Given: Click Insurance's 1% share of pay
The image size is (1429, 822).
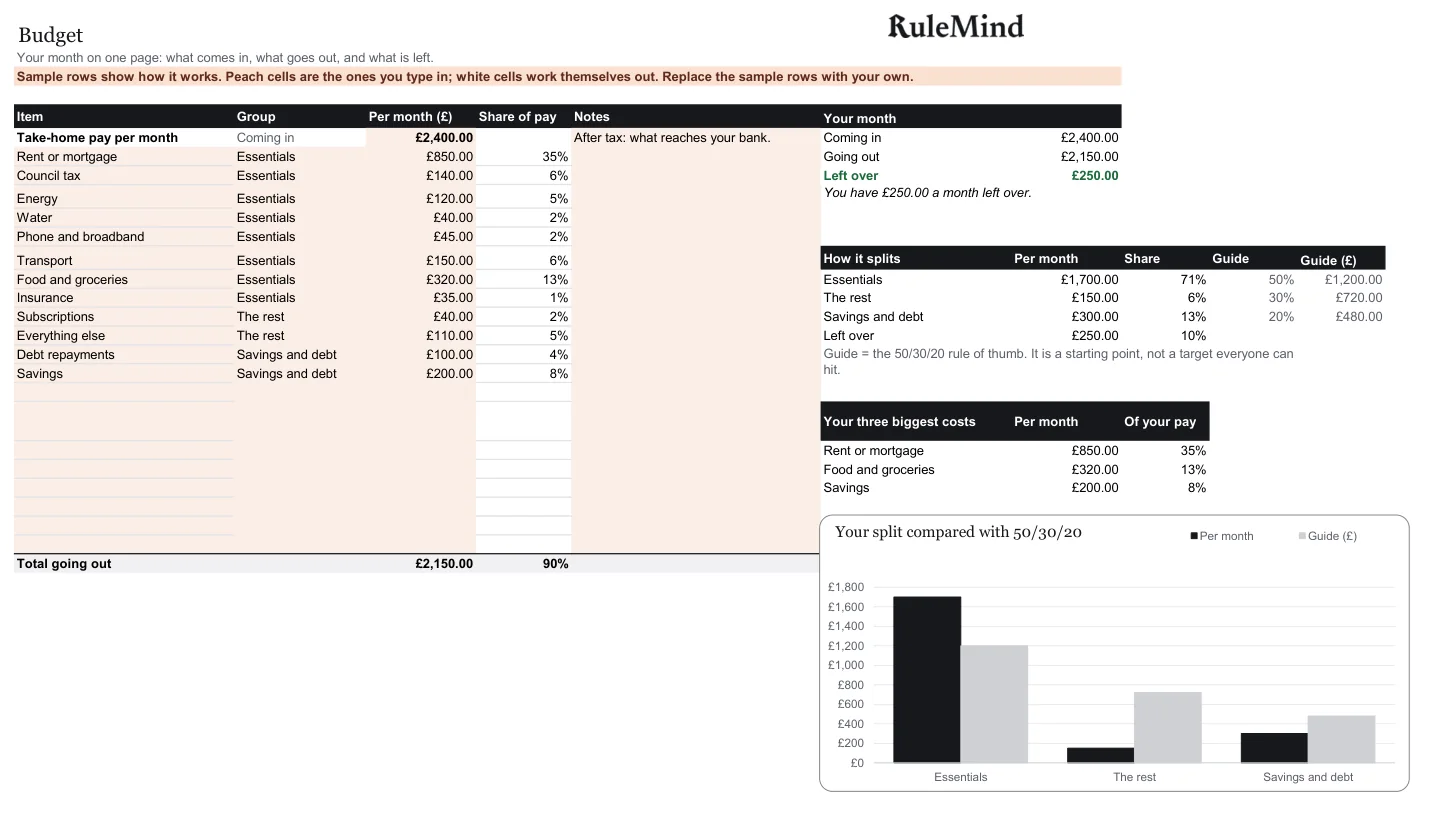Looking at the screenshot, I should [x=558, y=298].
